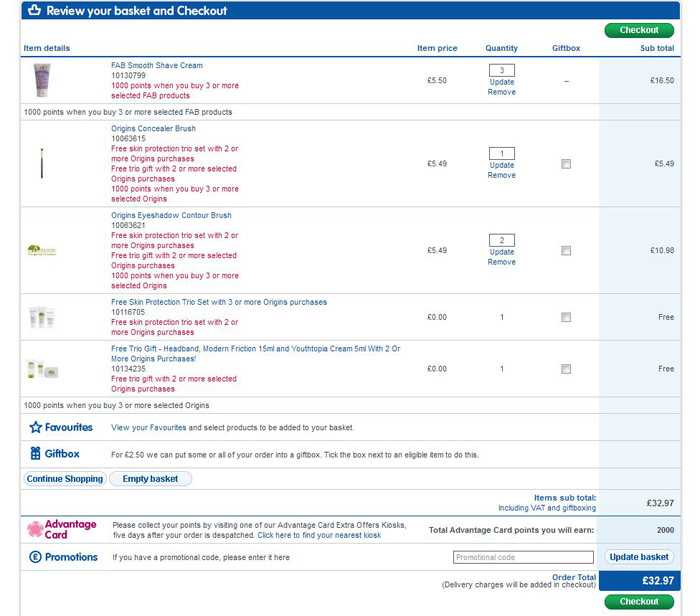Click Update basket button

(x=639, y=557)
